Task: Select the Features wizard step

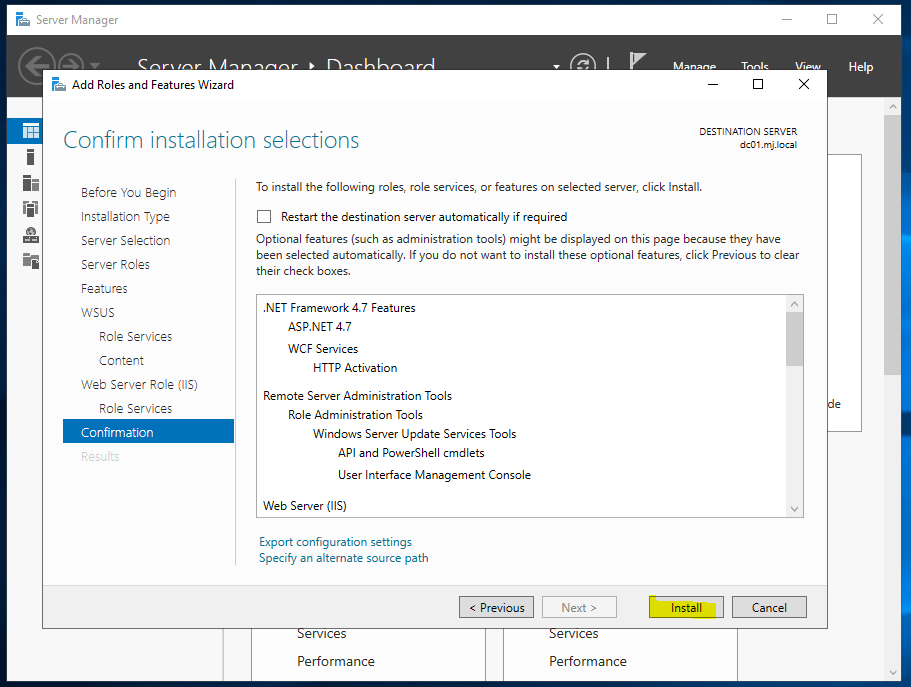Action: click(x=104, y=288)
